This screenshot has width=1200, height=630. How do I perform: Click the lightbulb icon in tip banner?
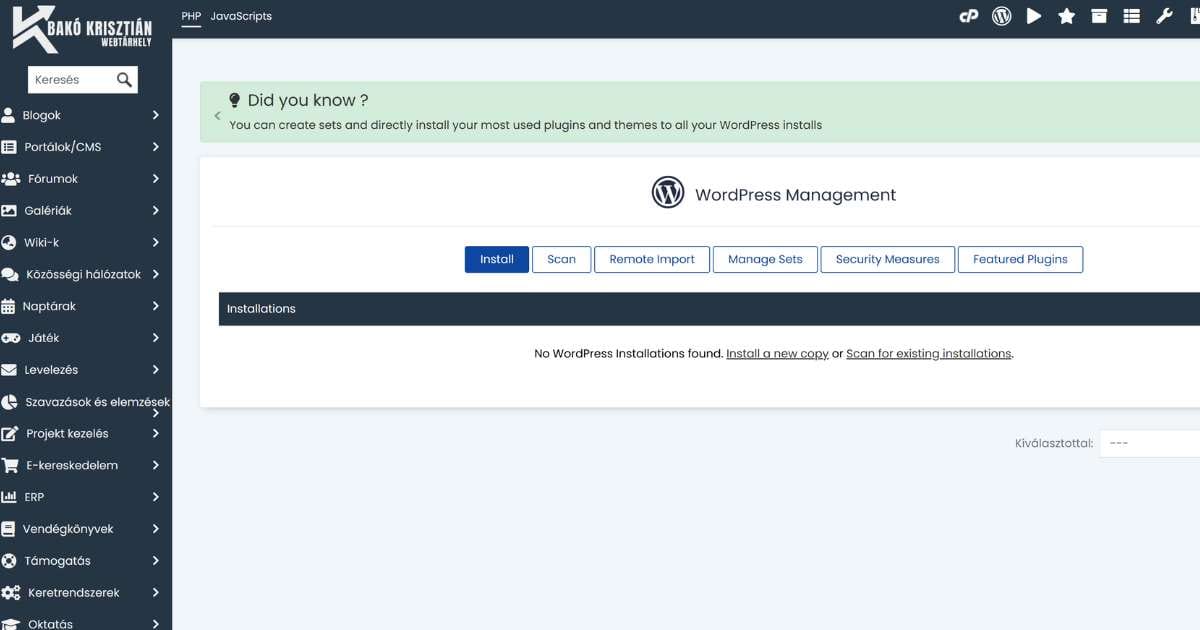[235, 100]
